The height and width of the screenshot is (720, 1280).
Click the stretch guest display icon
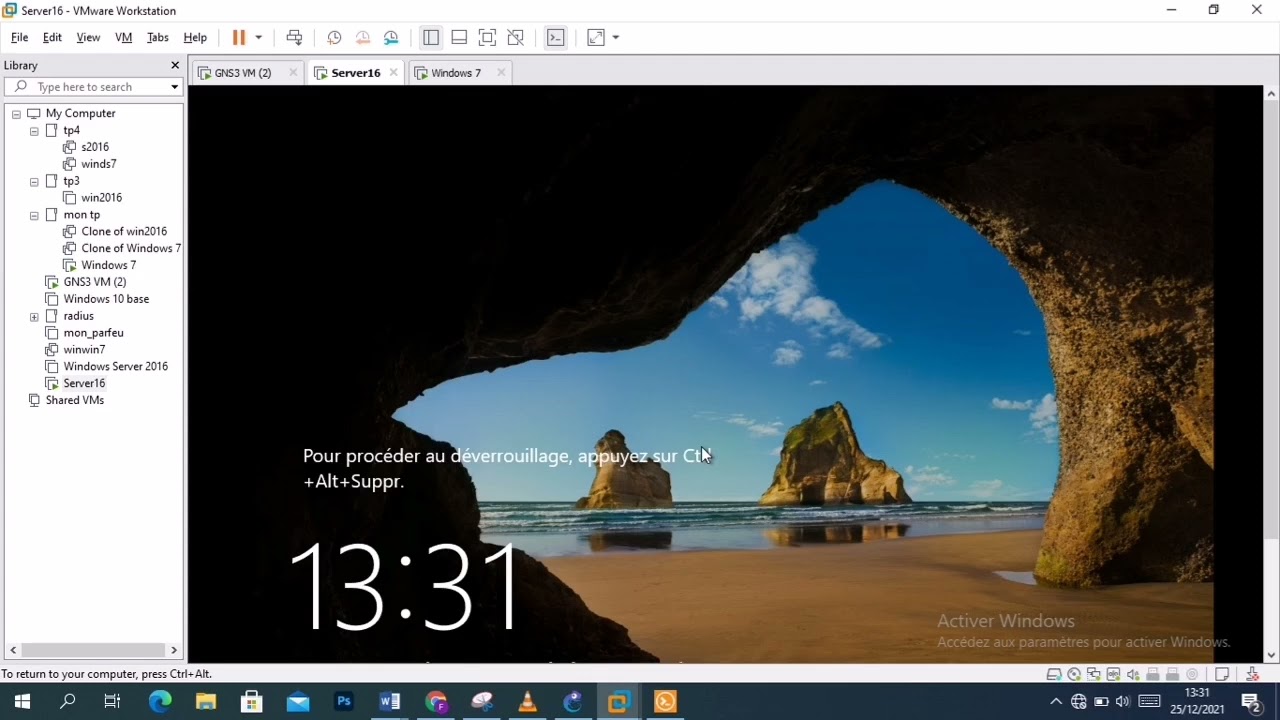pos(596,37)
